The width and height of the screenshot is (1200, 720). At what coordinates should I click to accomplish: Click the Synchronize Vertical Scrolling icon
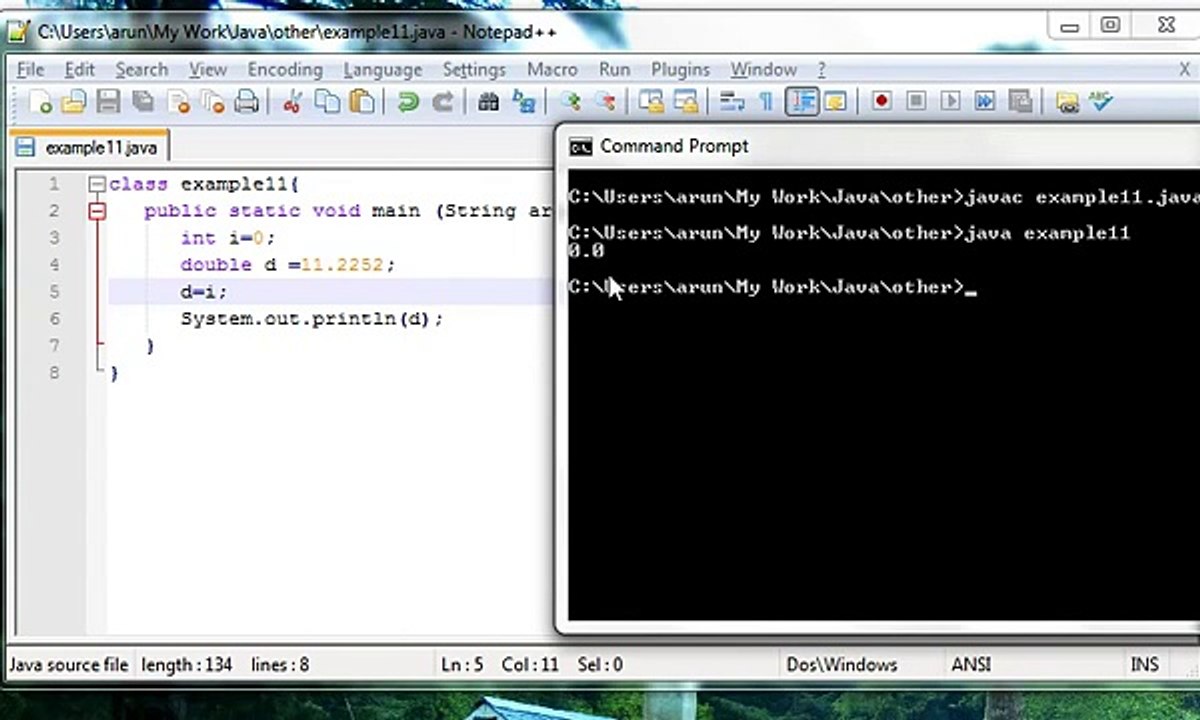pyautogui.click(x=651, y=101)
